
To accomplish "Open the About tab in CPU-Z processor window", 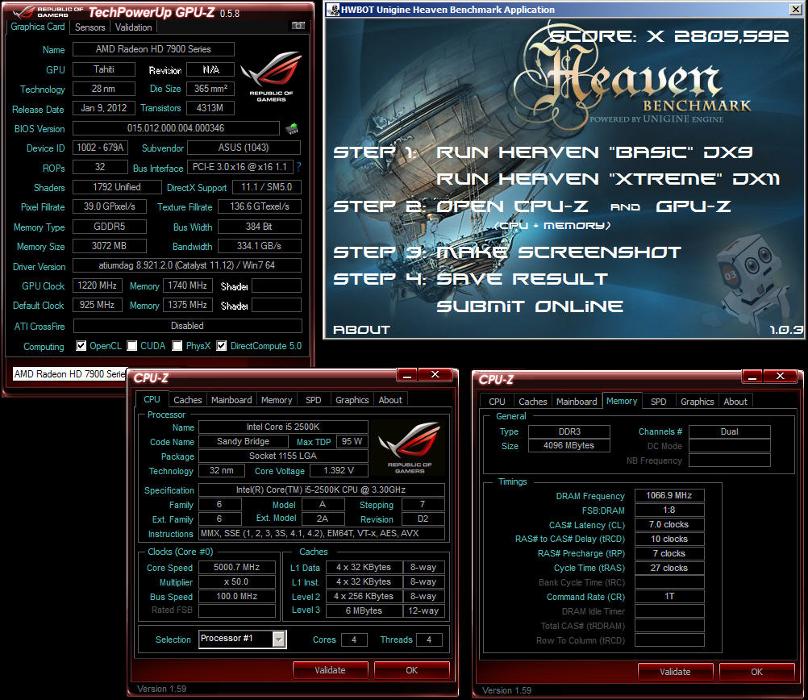I will [390, 399].
